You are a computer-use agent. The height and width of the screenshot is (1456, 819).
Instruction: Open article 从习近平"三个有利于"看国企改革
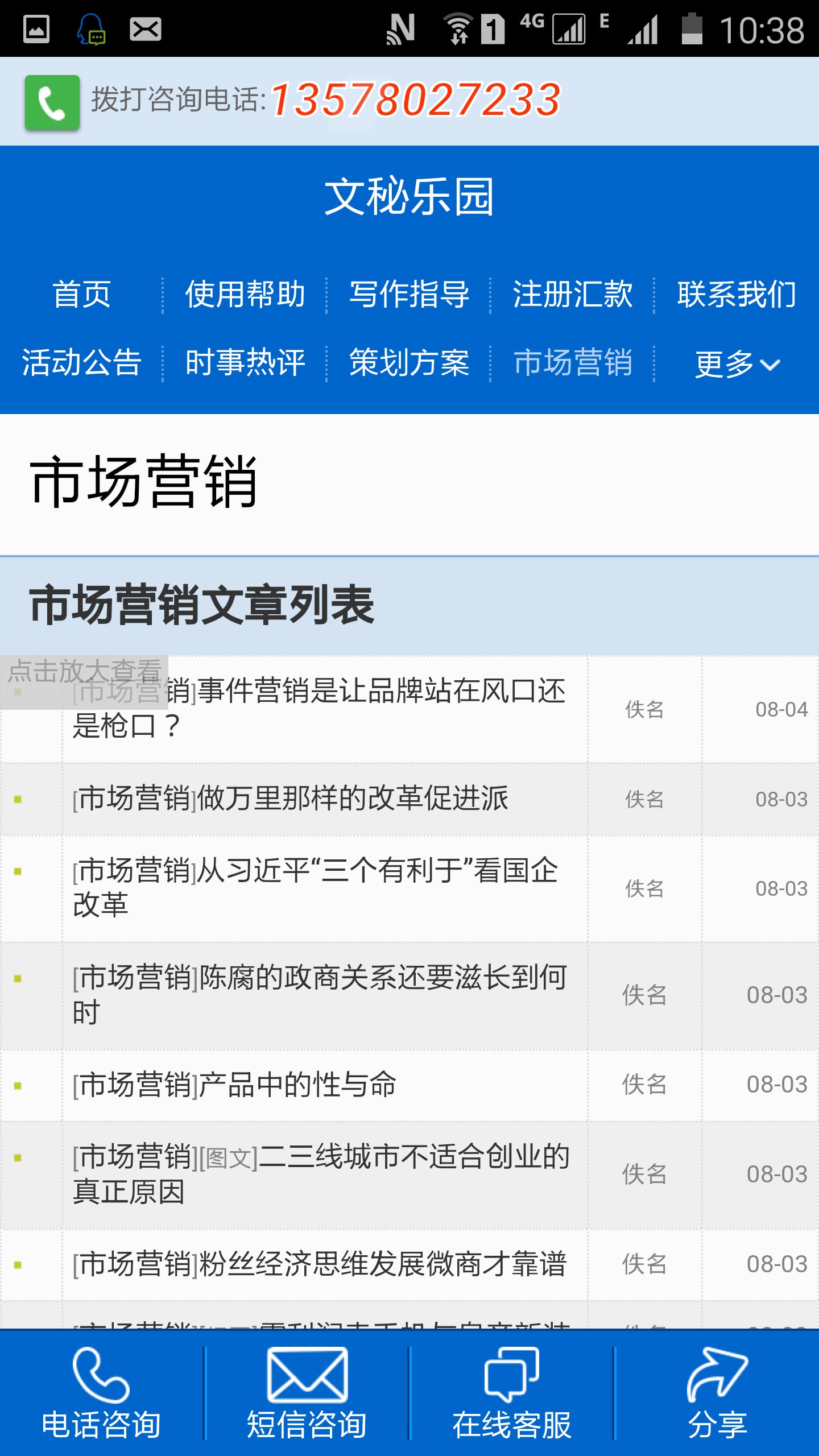click(316, 888)
